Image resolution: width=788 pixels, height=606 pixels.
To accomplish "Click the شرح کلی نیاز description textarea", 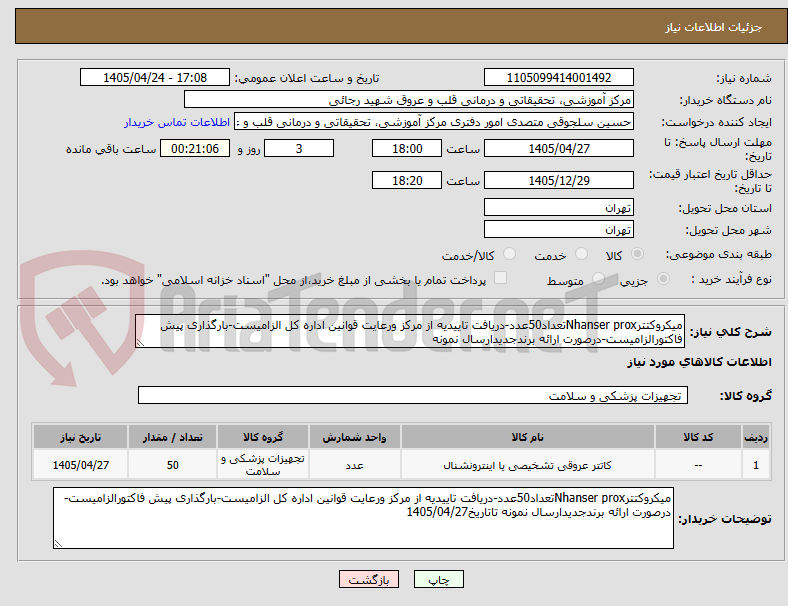I will coord(410,332).
